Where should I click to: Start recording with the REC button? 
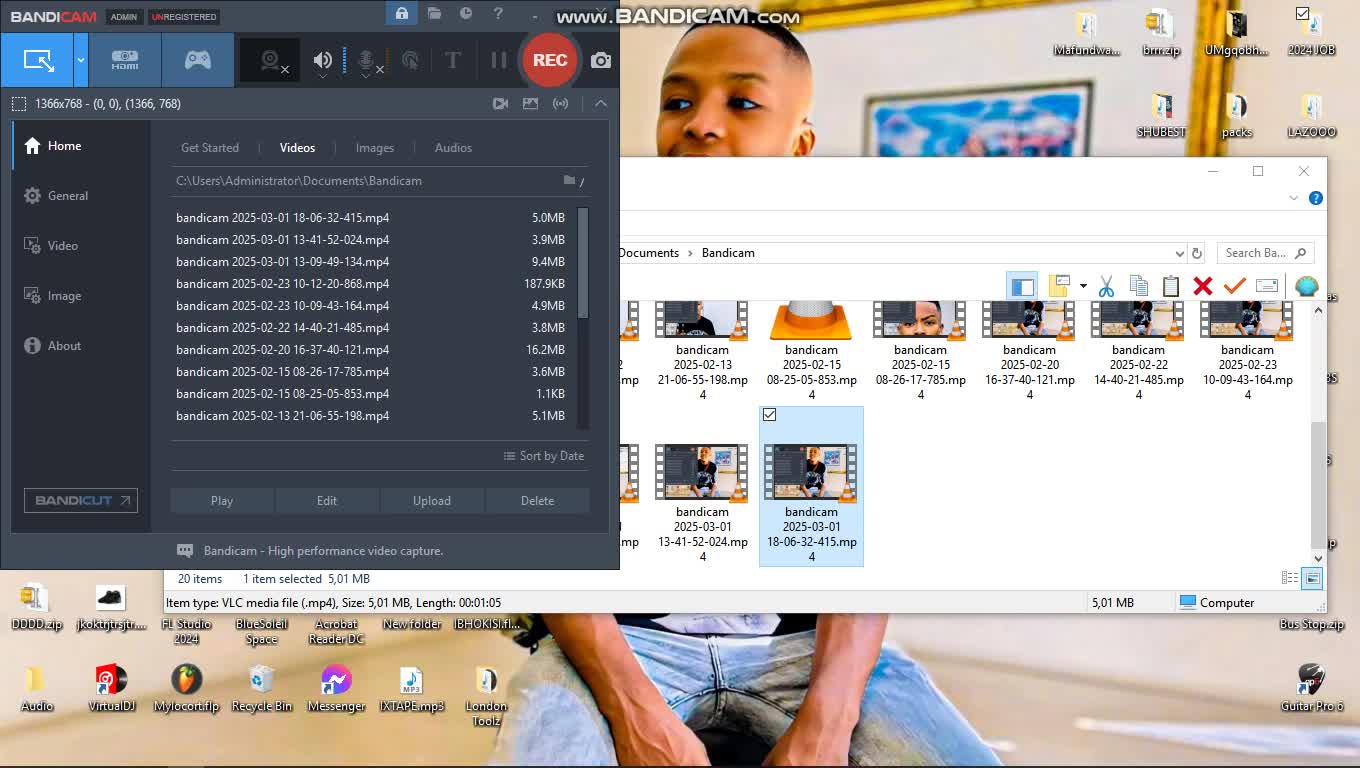pyautogui.click(x=549, y=60)
